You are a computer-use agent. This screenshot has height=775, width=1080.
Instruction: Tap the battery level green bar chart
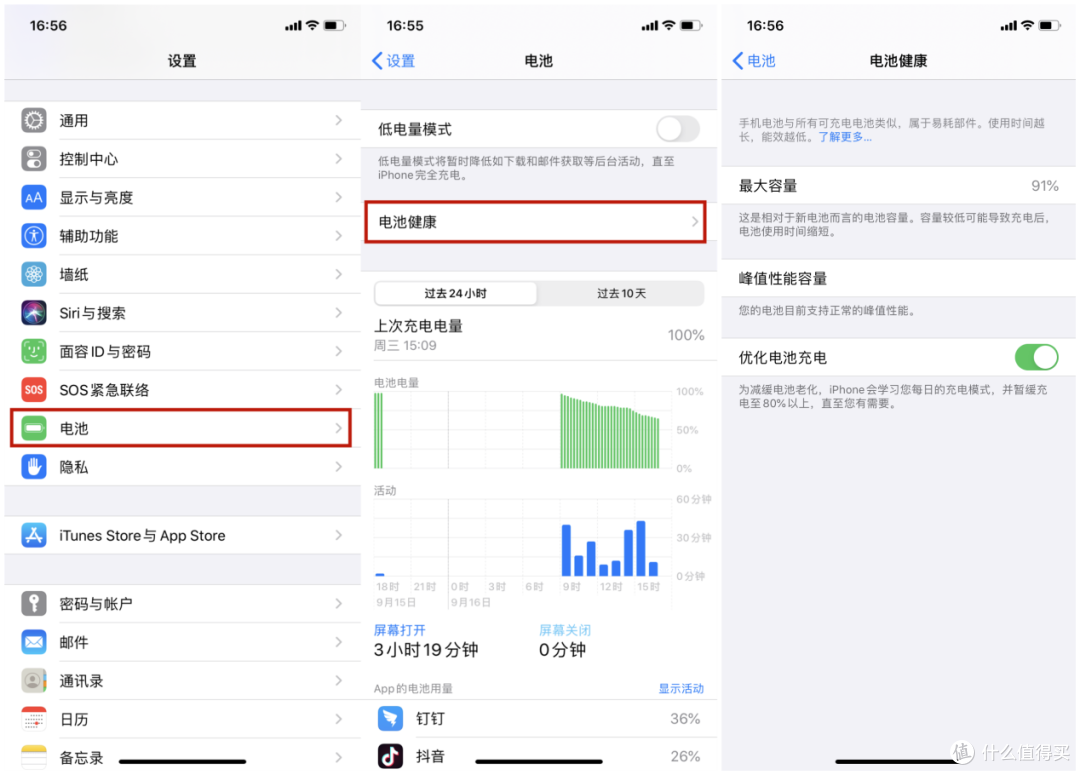tap(523, 430)
